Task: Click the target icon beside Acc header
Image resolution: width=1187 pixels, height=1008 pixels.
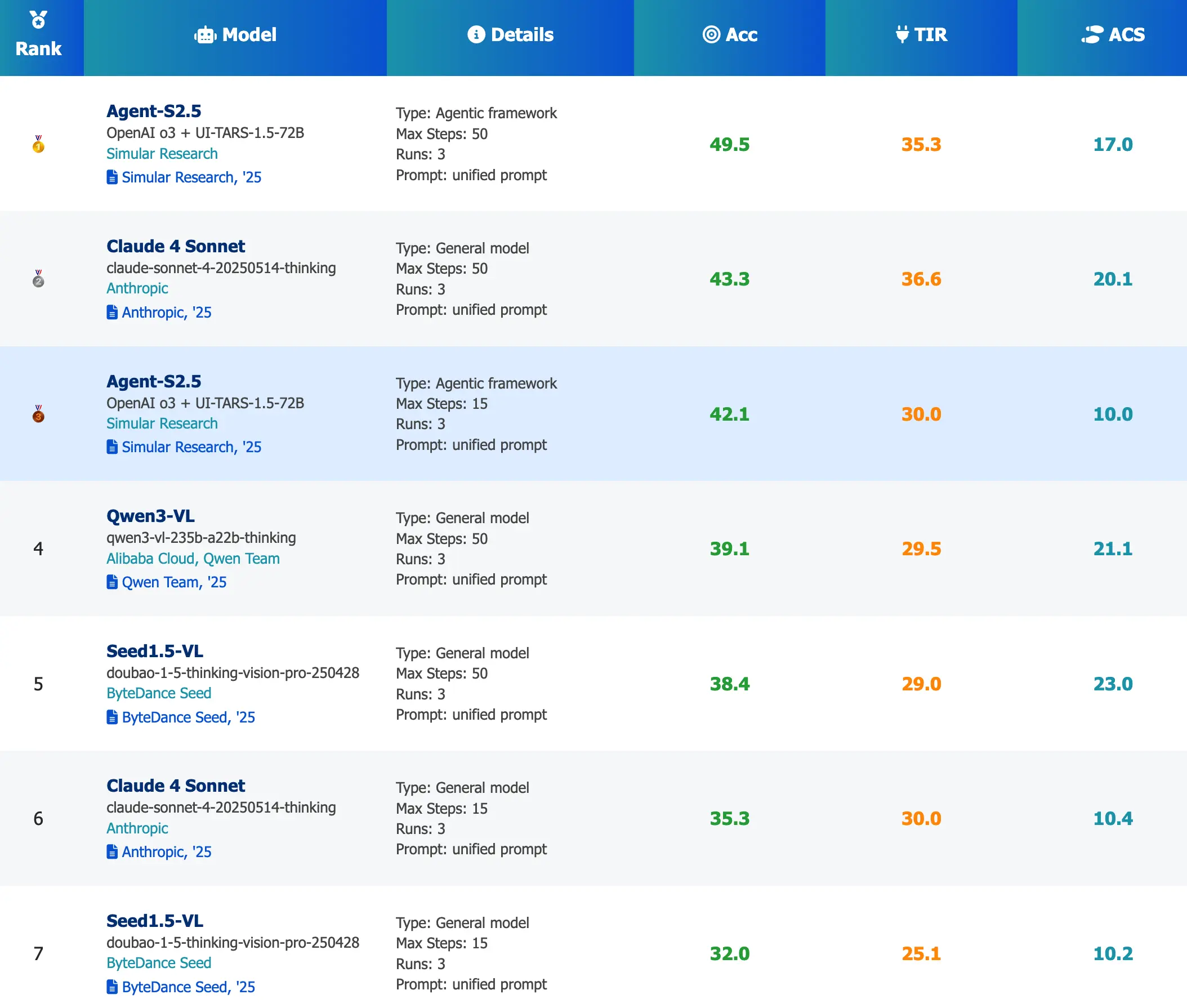Action: point(711,34)
